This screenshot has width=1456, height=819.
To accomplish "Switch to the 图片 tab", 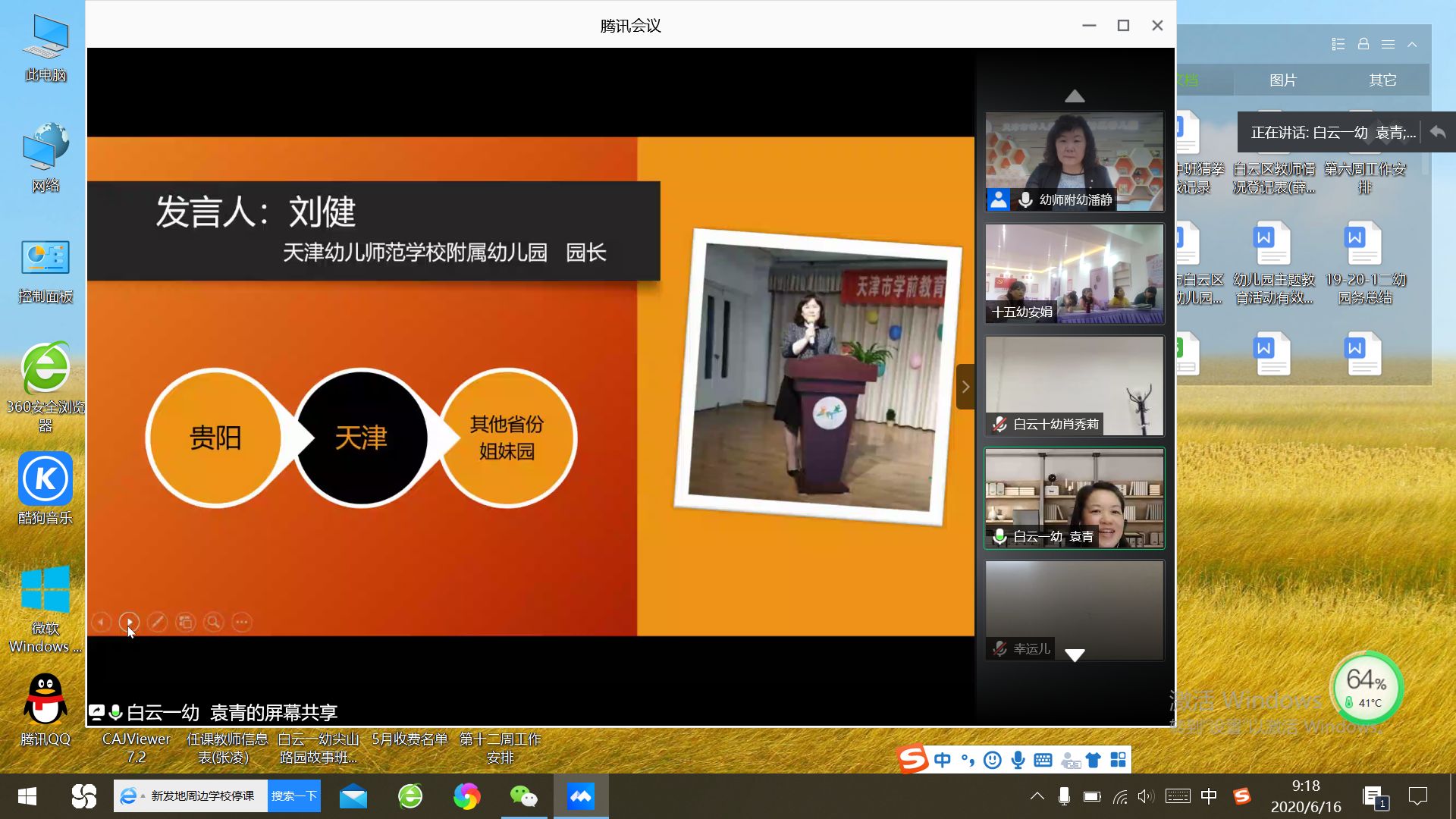I will [1283, 80].
